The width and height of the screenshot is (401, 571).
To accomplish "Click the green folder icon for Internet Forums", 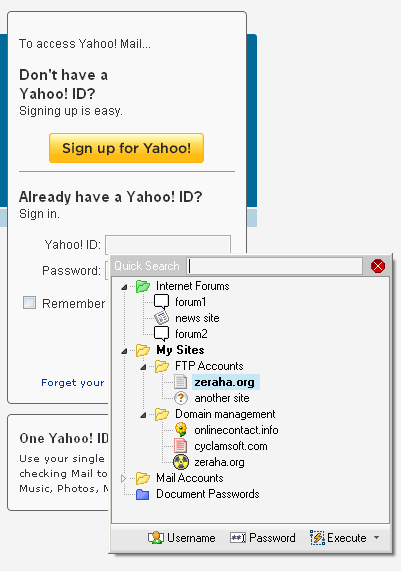I will coord(142,286).
